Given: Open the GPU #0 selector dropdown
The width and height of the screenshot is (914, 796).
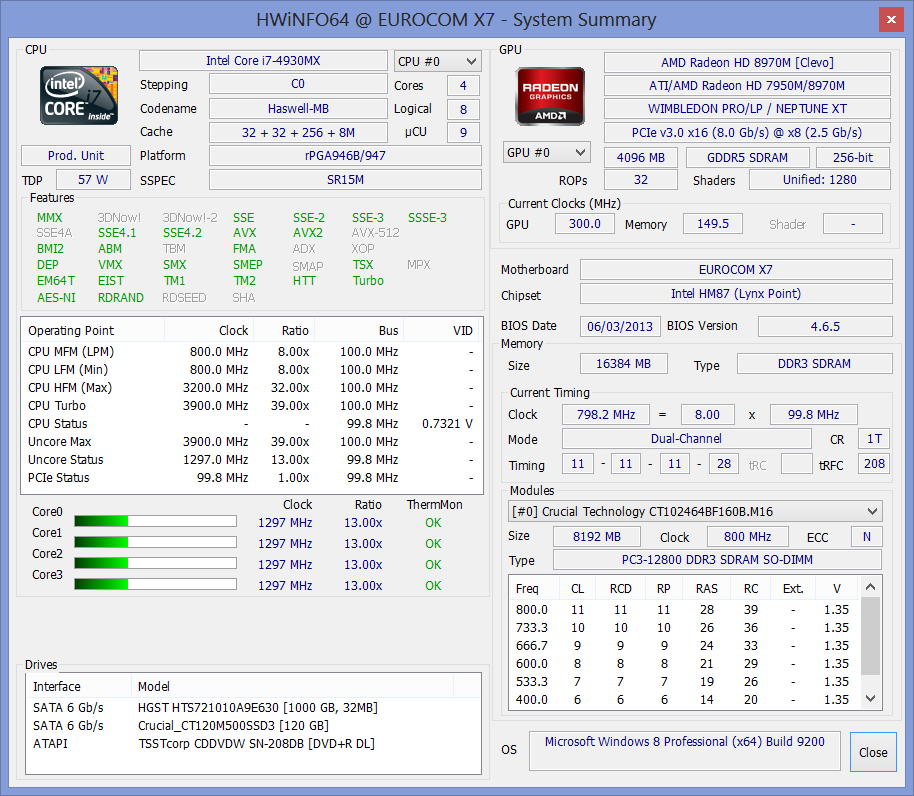Looking at the screenshot, I should point(547,153).
